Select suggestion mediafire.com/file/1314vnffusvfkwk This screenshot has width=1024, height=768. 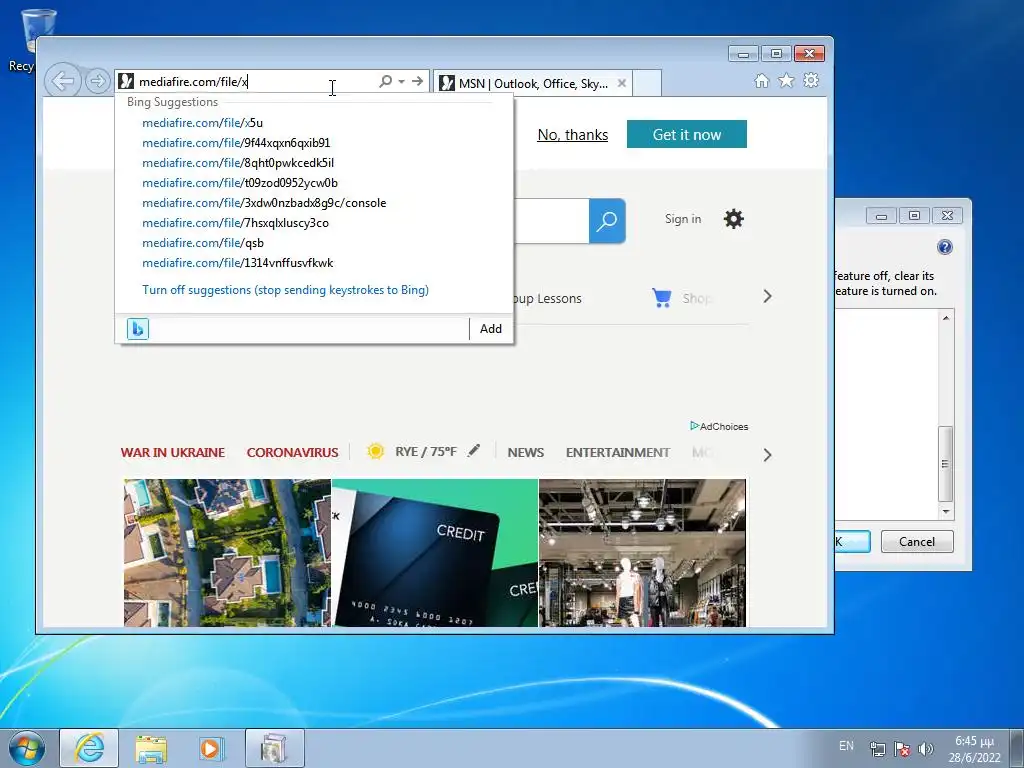click(x=238, y=263)
